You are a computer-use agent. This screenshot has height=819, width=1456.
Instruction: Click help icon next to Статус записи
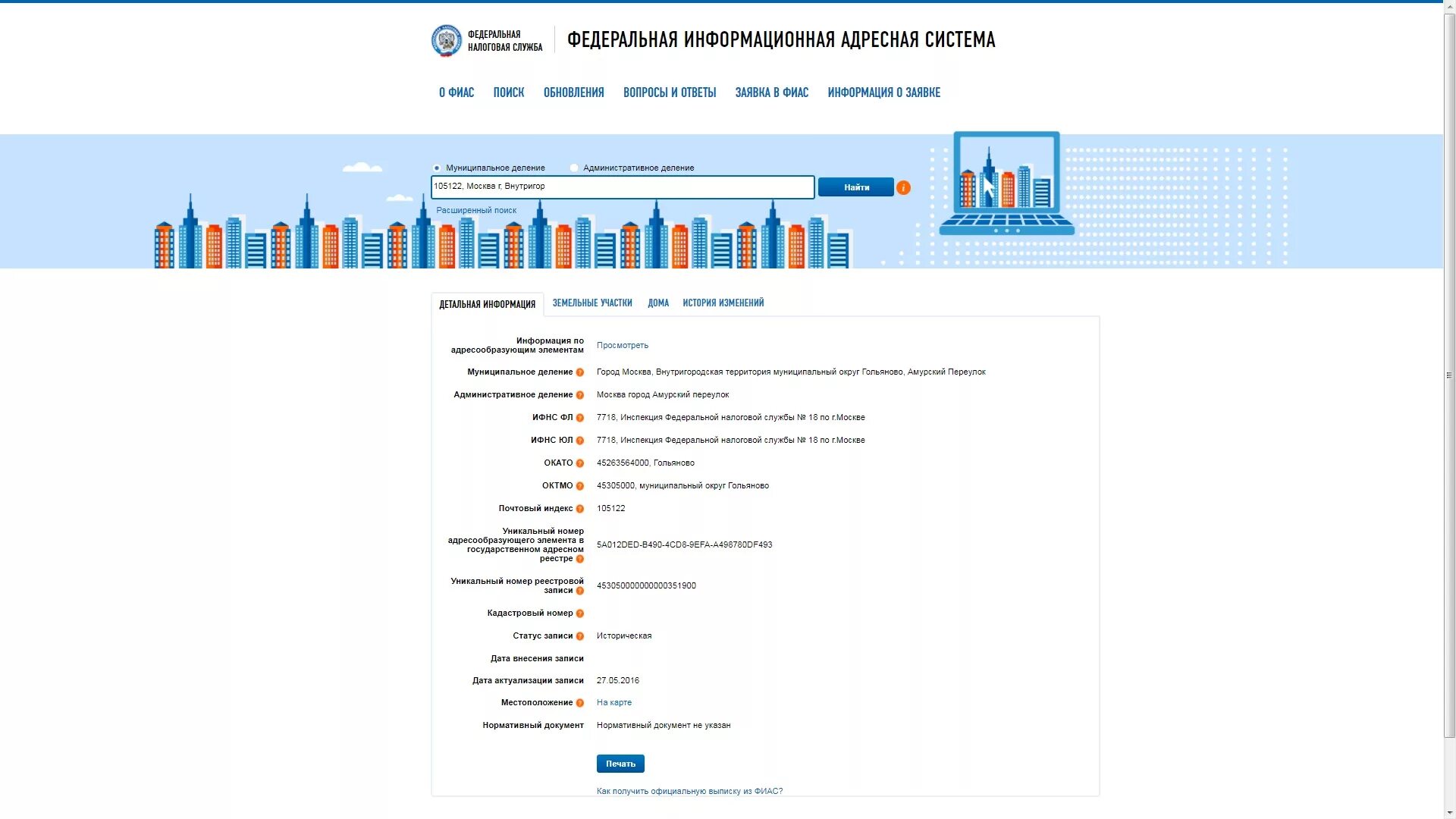pyautogui.click(x=580, y=636)
